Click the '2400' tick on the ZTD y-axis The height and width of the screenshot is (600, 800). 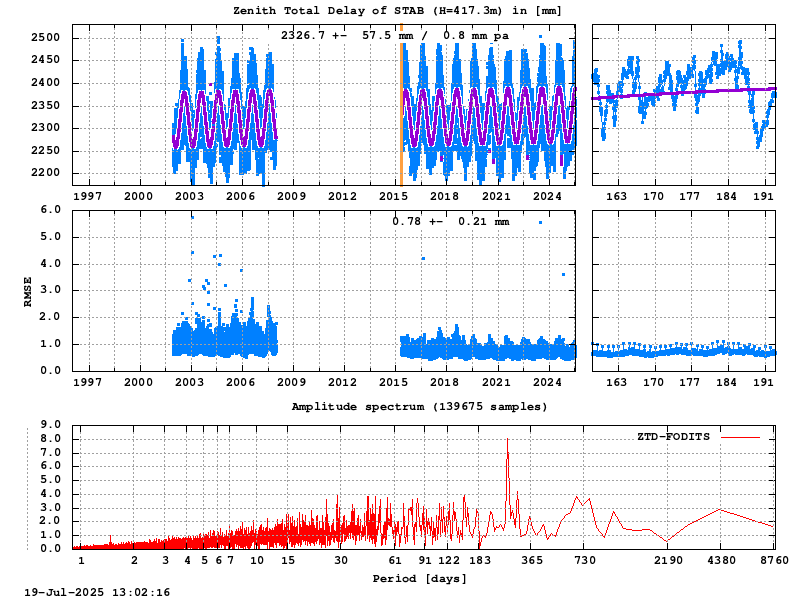tap(45, 83)
